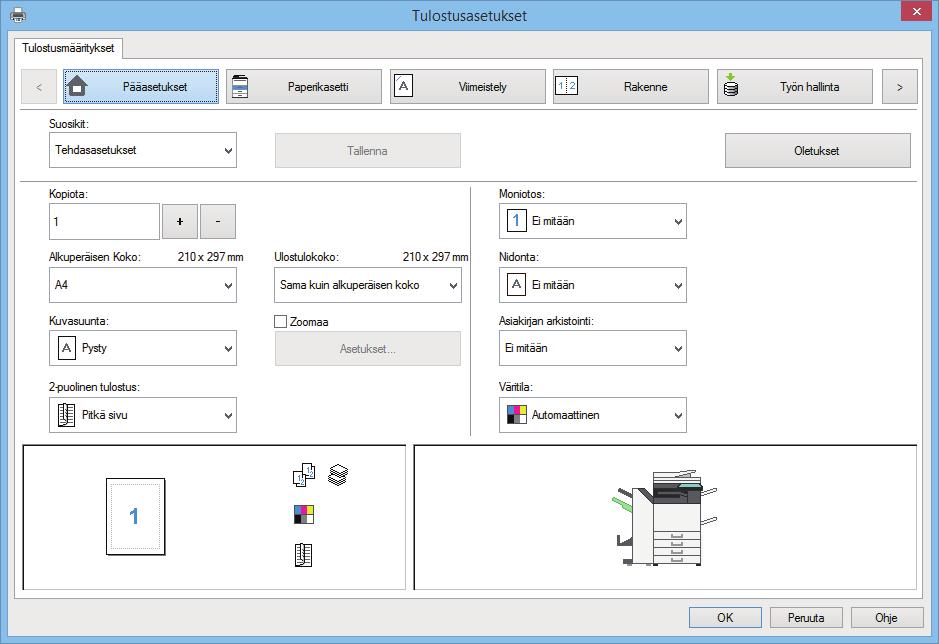Expand the Nidonta dropdown arrow
This screenshot has height=644, width=939.
coord(678,286)
